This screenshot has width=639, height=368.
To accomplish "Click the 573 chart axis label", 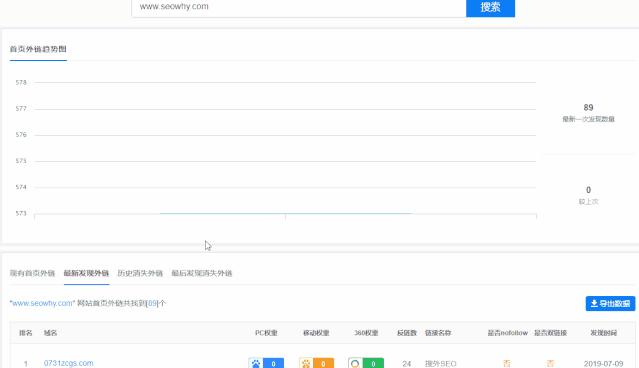I will point(21,213).
